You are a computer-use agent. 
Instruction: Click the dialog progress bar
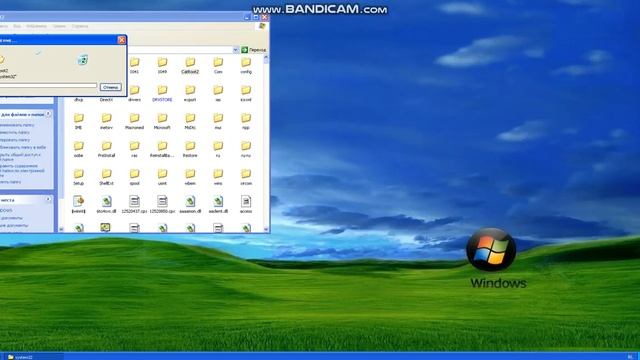pos(48,85)
